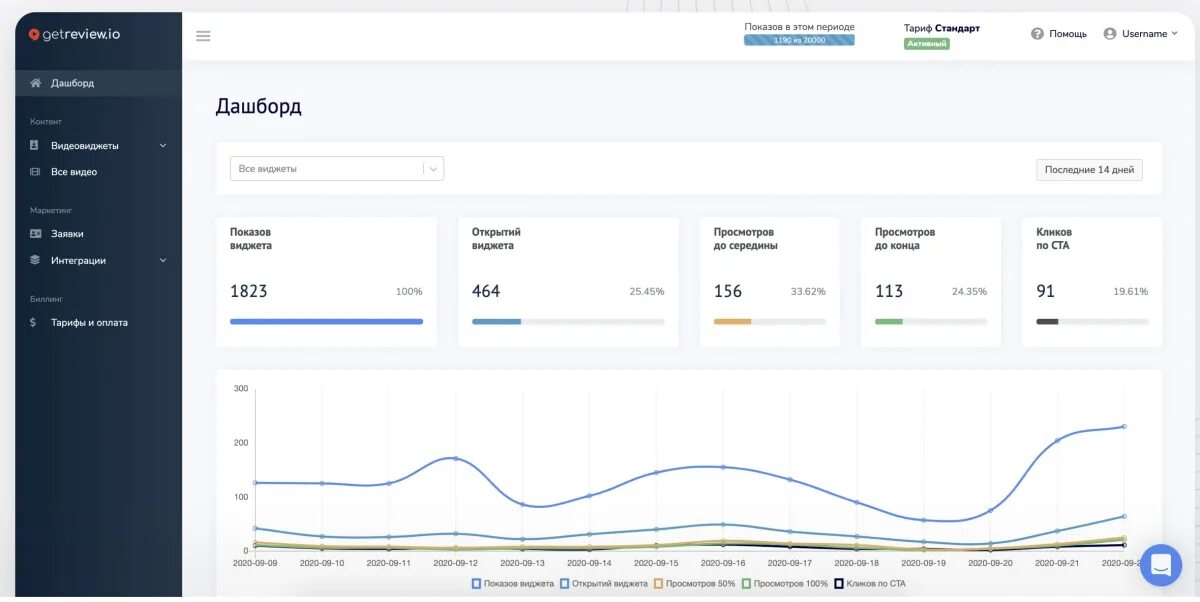Image resolution: width=1200 pixels, height=602 pixels.
Task: Open the chat support bubble
Action: (x=1161, y=565)
